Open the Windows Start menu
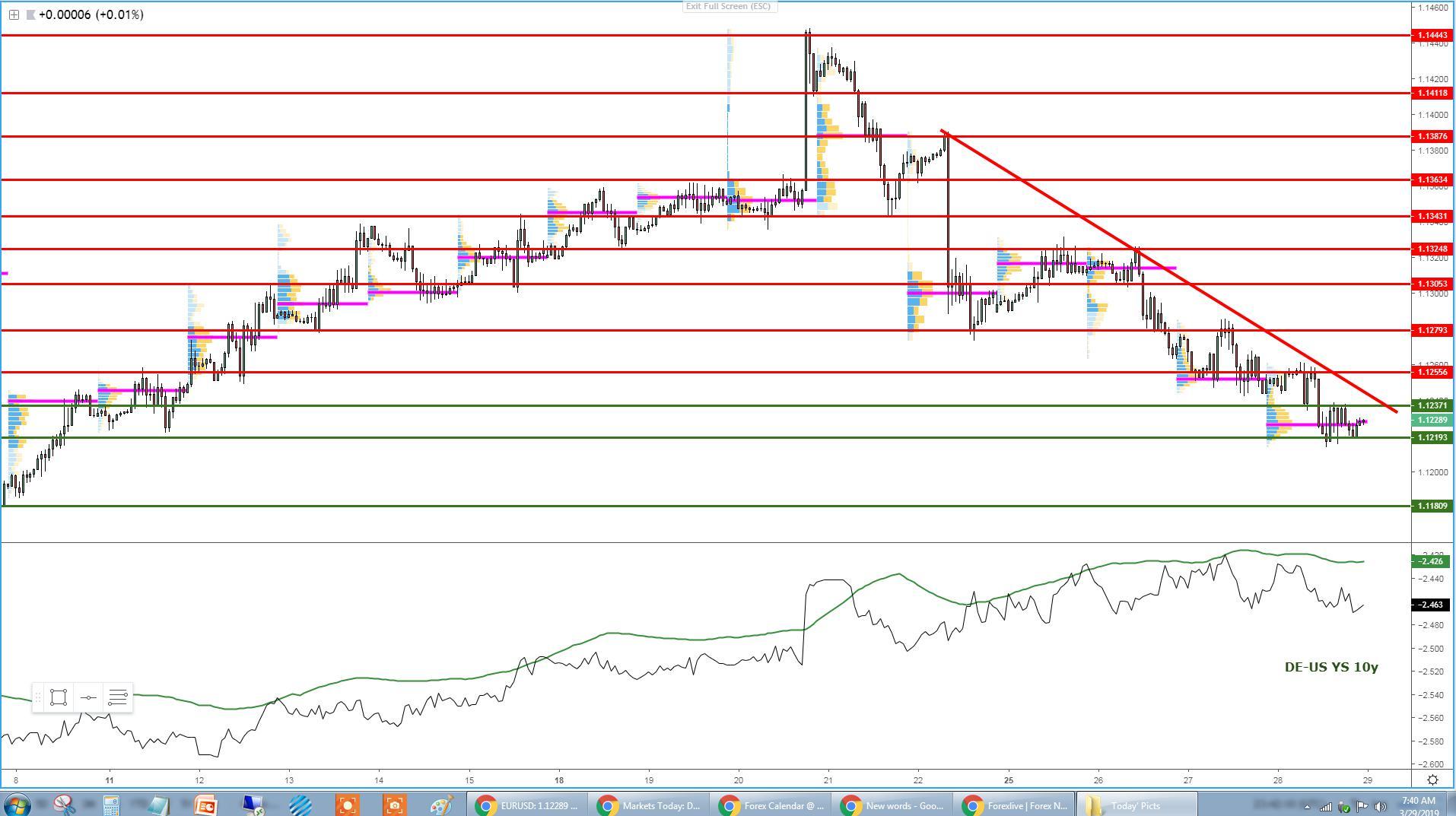The image size is (1456, 816). (x=17, y=805)
